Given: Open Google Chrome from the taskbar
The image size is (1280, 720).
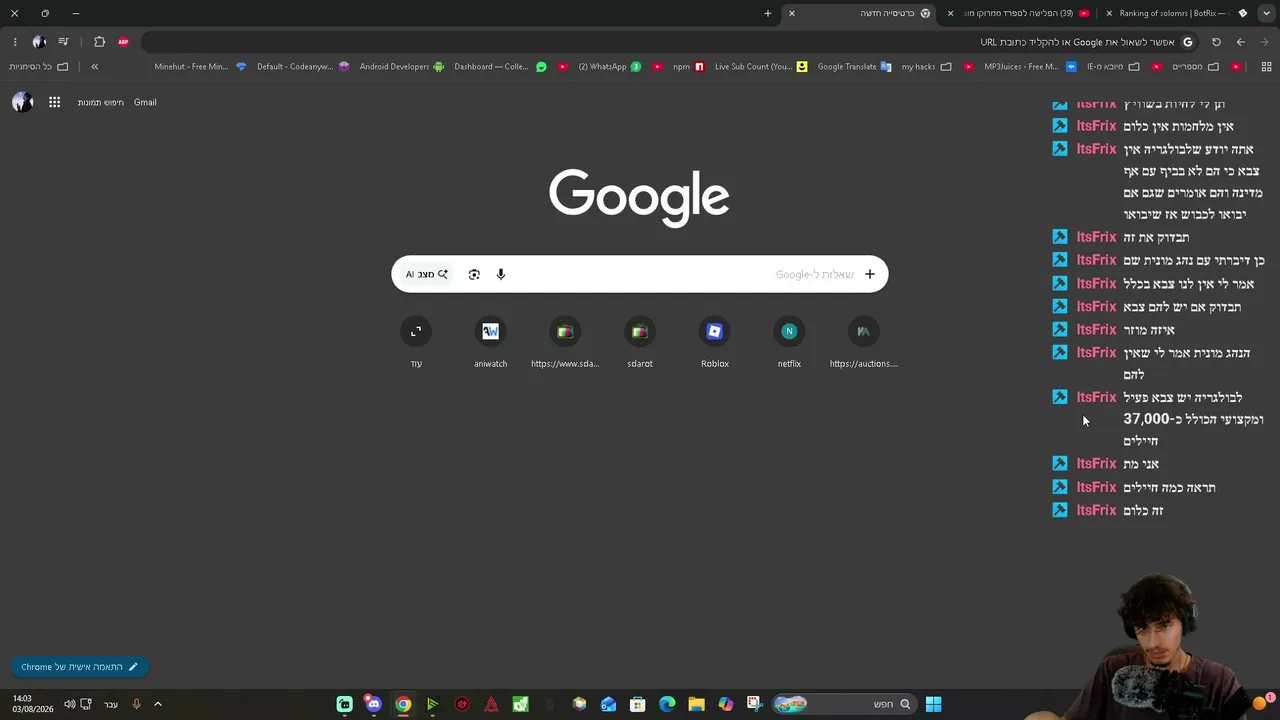Looking at the screenshot, I should click(x=403, y=704).
